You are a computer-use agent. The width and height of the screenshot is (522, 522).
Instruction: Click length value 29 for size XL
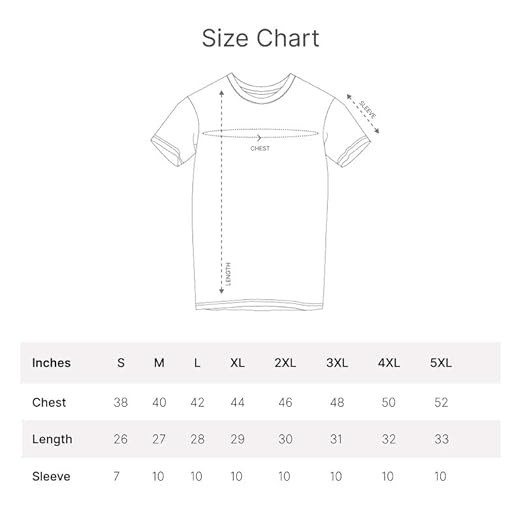pyautogui.click(x=237, y=439)
